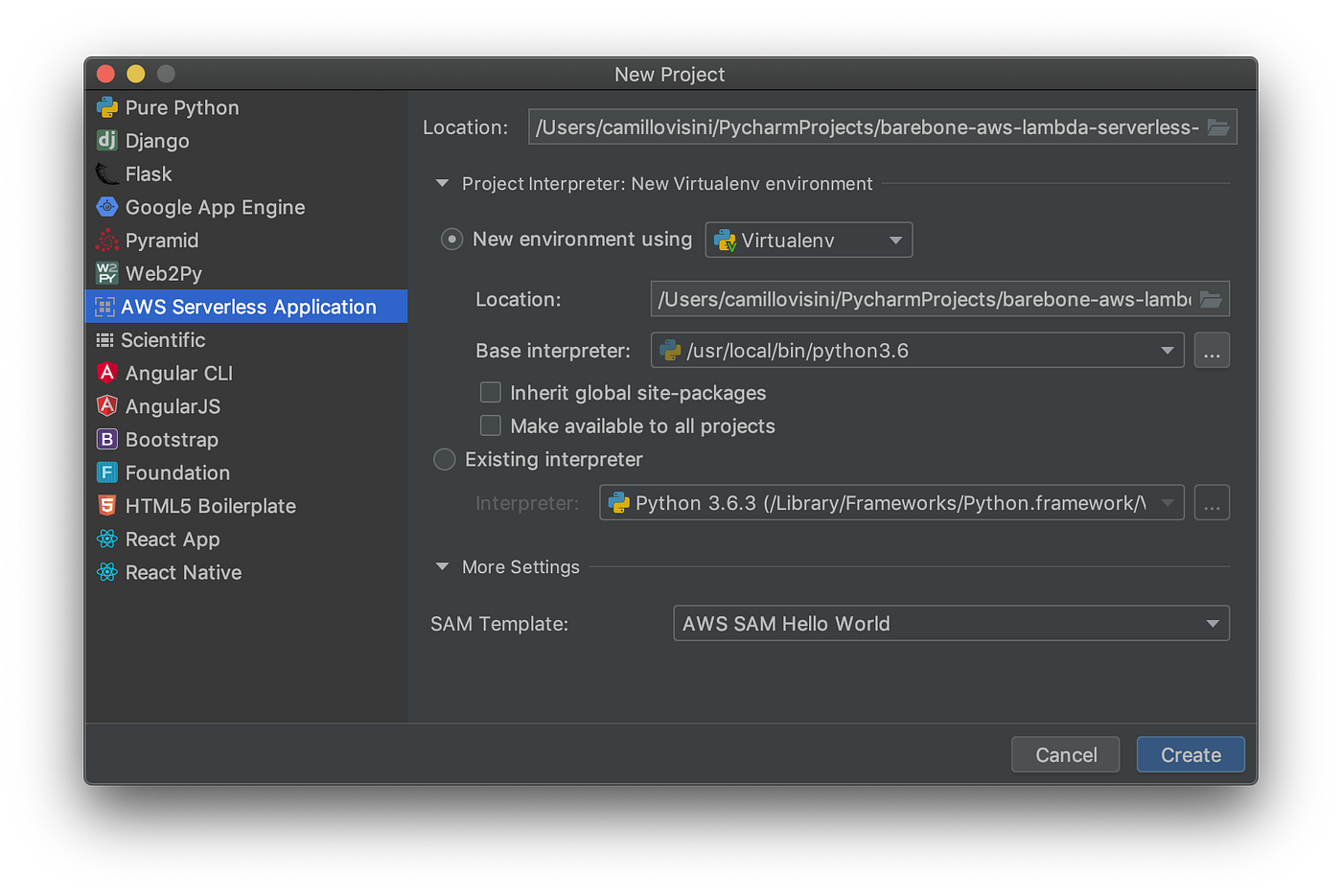Enable Inherit global site-packages
This screenshot has height=896, width=1342.
(490, 392)
